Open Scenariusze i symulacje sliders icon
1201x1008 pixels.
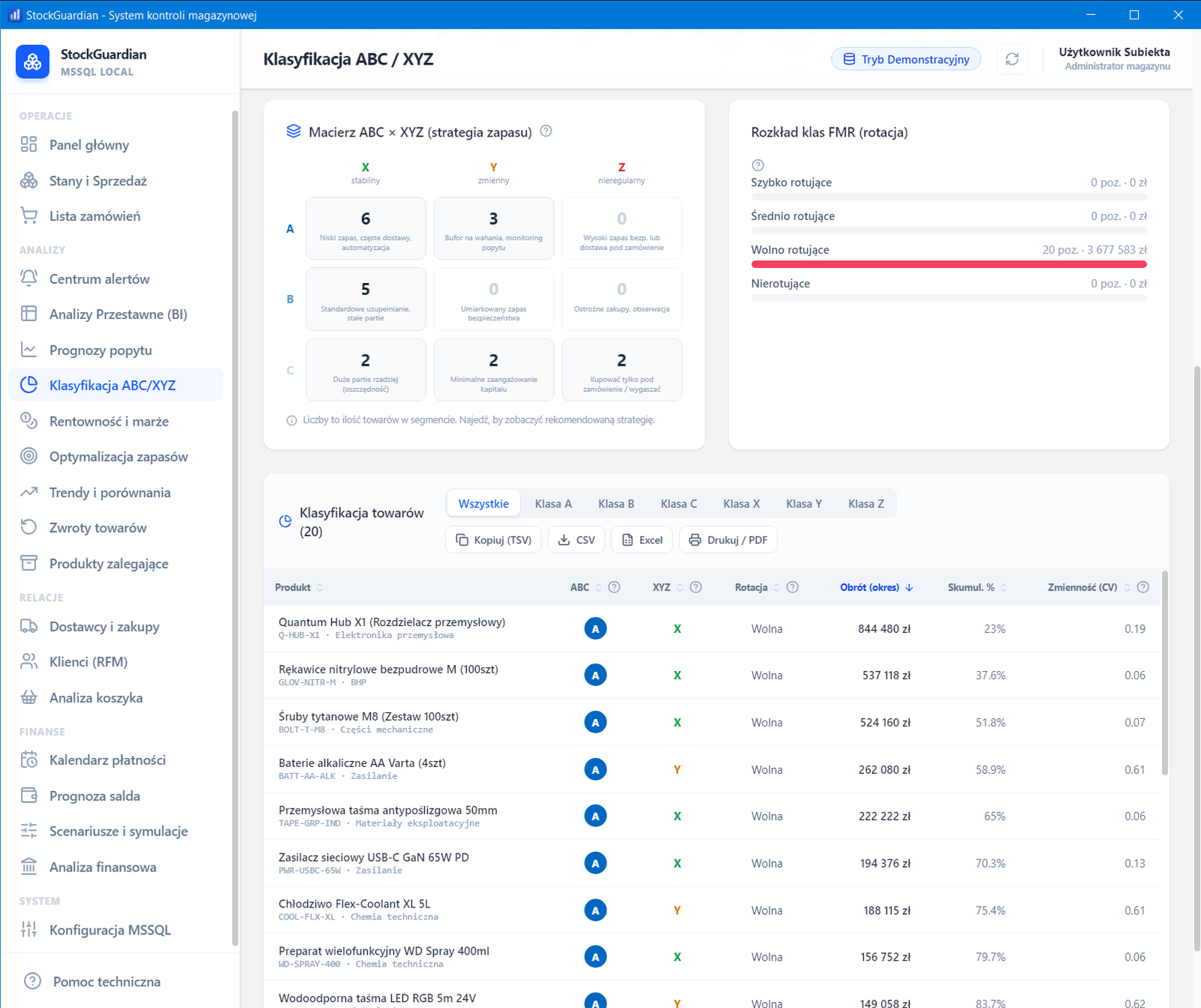29,831
